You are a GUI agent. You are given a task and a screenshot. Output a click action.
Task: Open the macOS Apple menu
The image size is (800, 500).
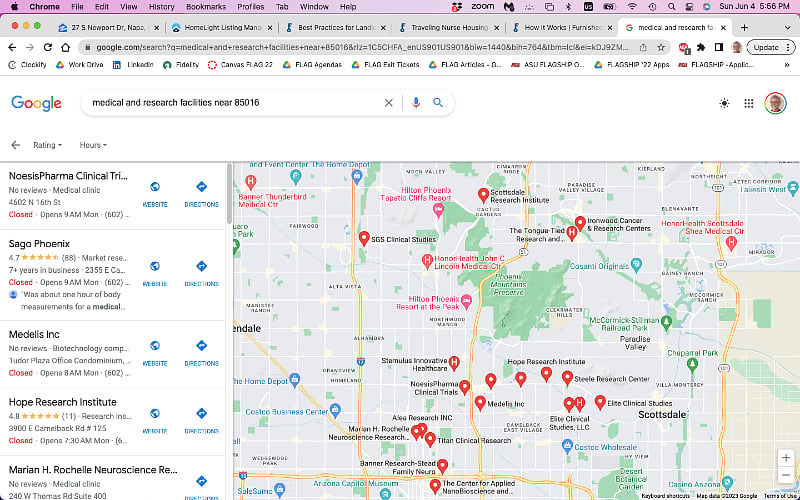pos(14,7)
